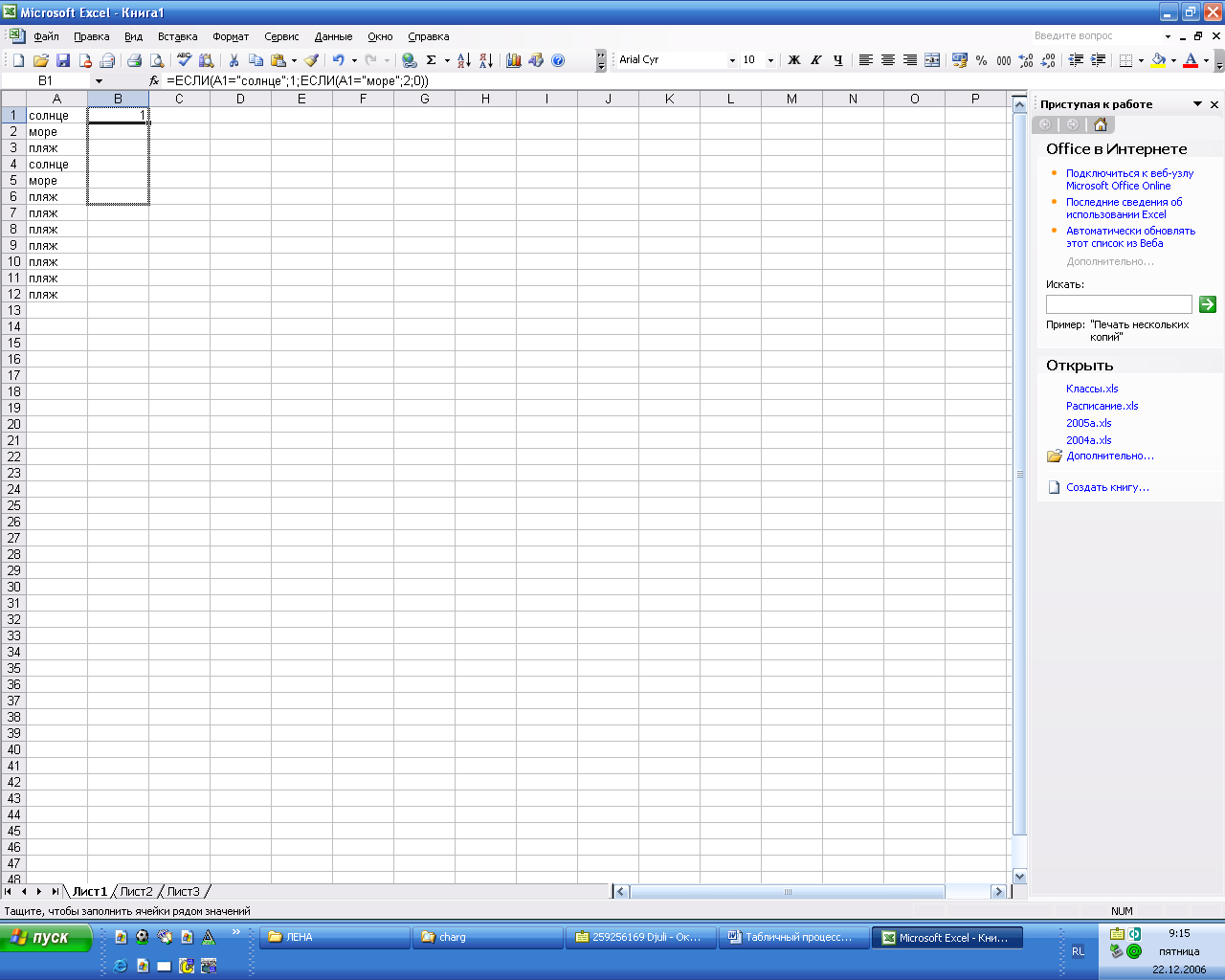1225x980 pixels.
Task: Open Print Preview from the toolbar
Action: (157, 60)
